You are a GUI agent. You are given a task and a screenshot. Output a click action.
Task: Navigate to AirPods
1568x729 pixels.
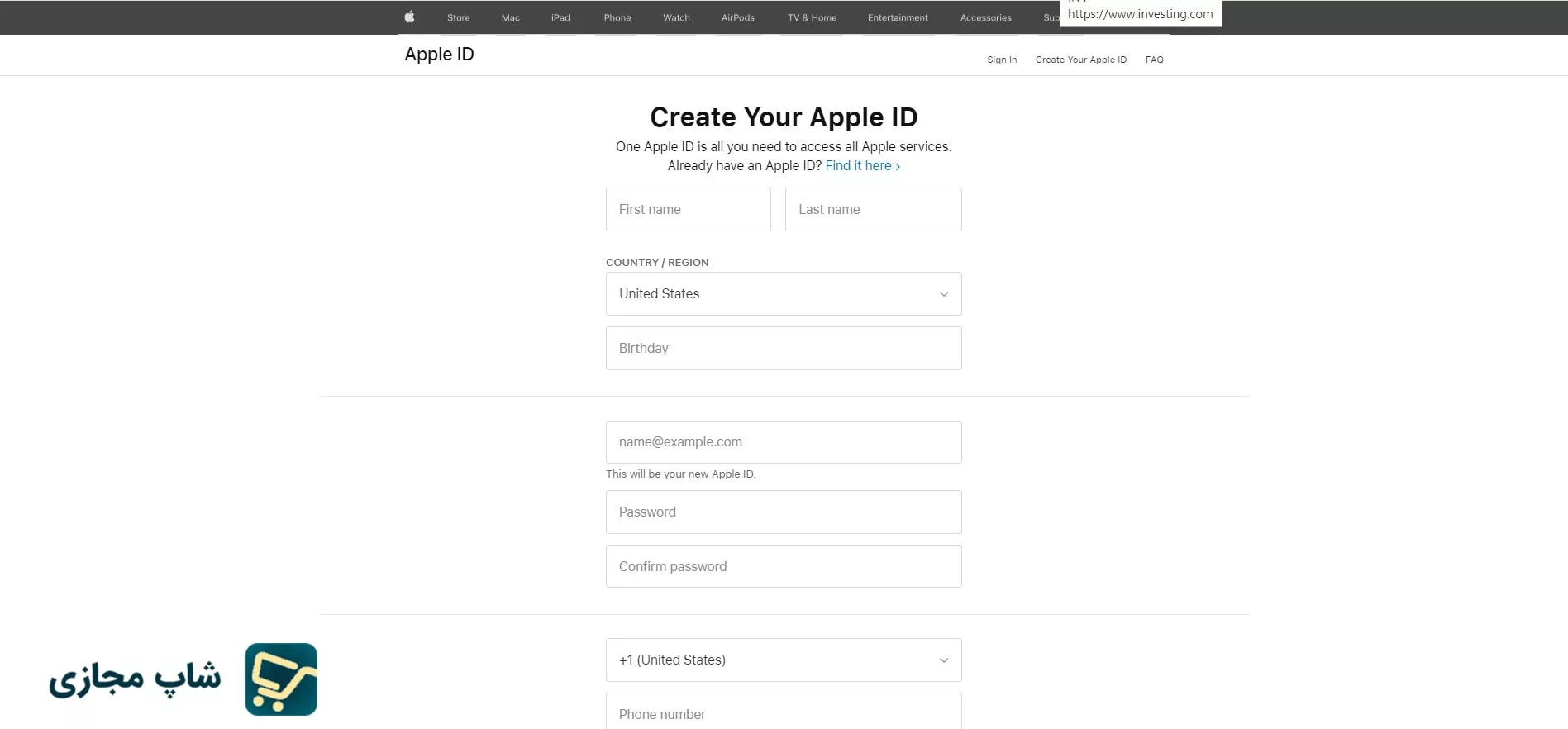(x=738, y=17)
